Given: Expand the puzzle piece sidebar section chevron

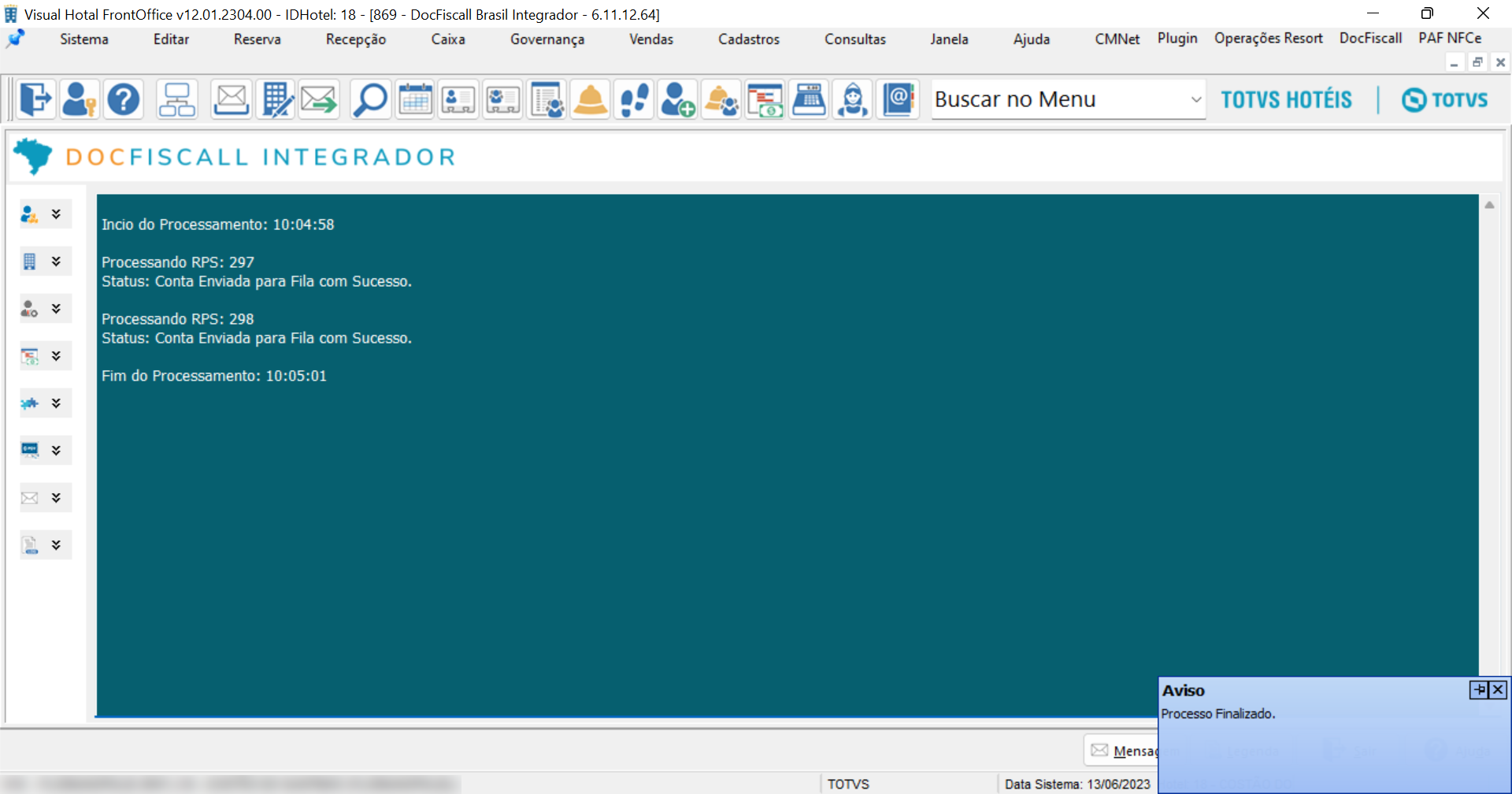Looking at the screenshot, I should coord(56,403).
